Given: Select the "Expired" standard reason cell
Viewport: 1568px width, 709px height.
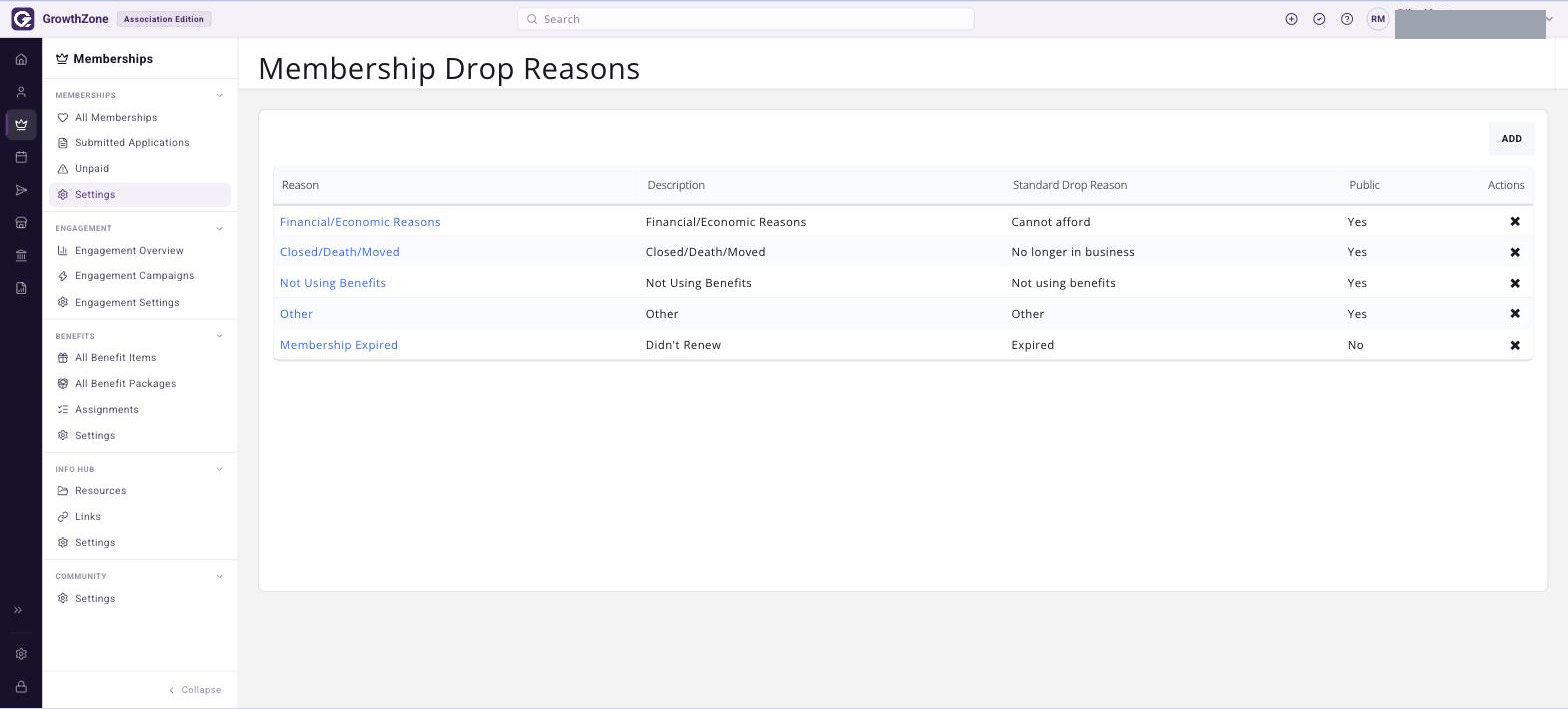Looking at the screenshot, I should click(x=1033, y=345).
